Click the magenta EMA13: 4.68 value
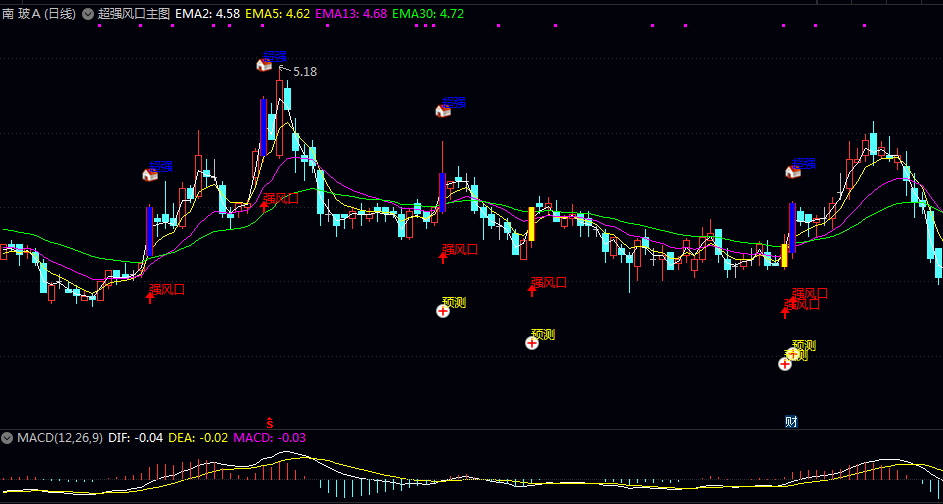 tap(351, 14)
